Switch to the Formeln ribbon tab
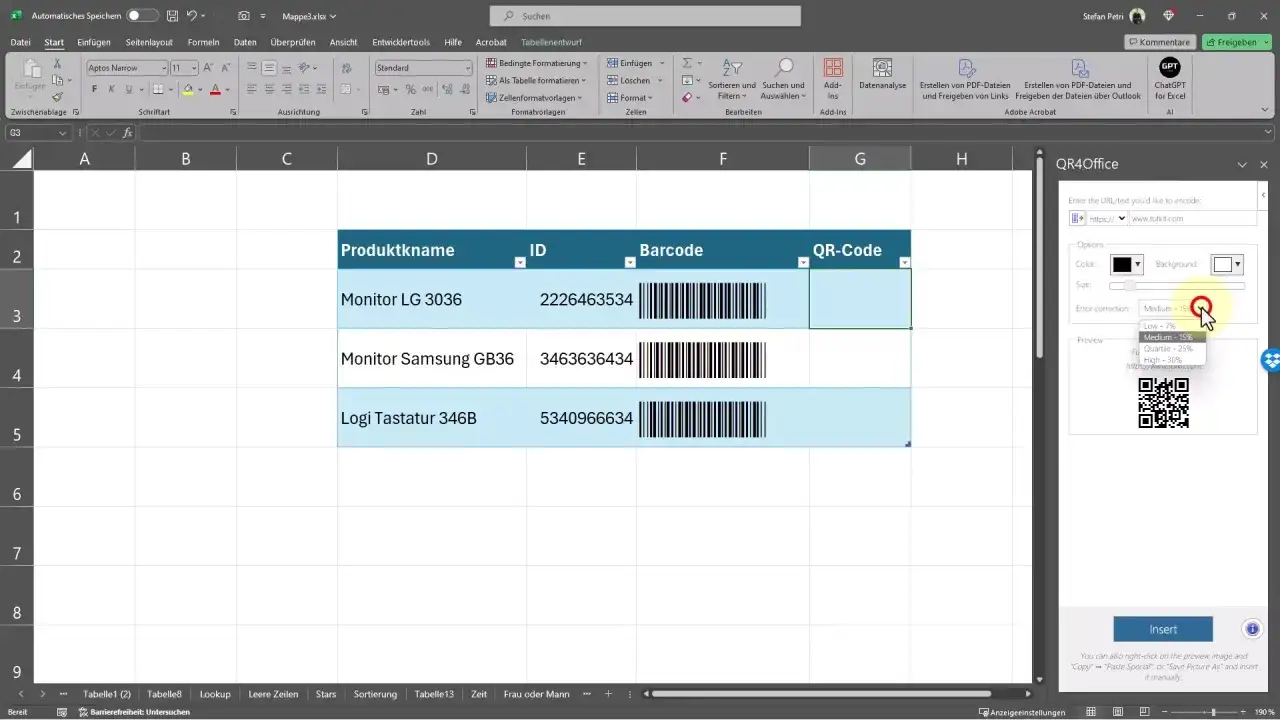The image size is (1280, 720). pos(203,42)
